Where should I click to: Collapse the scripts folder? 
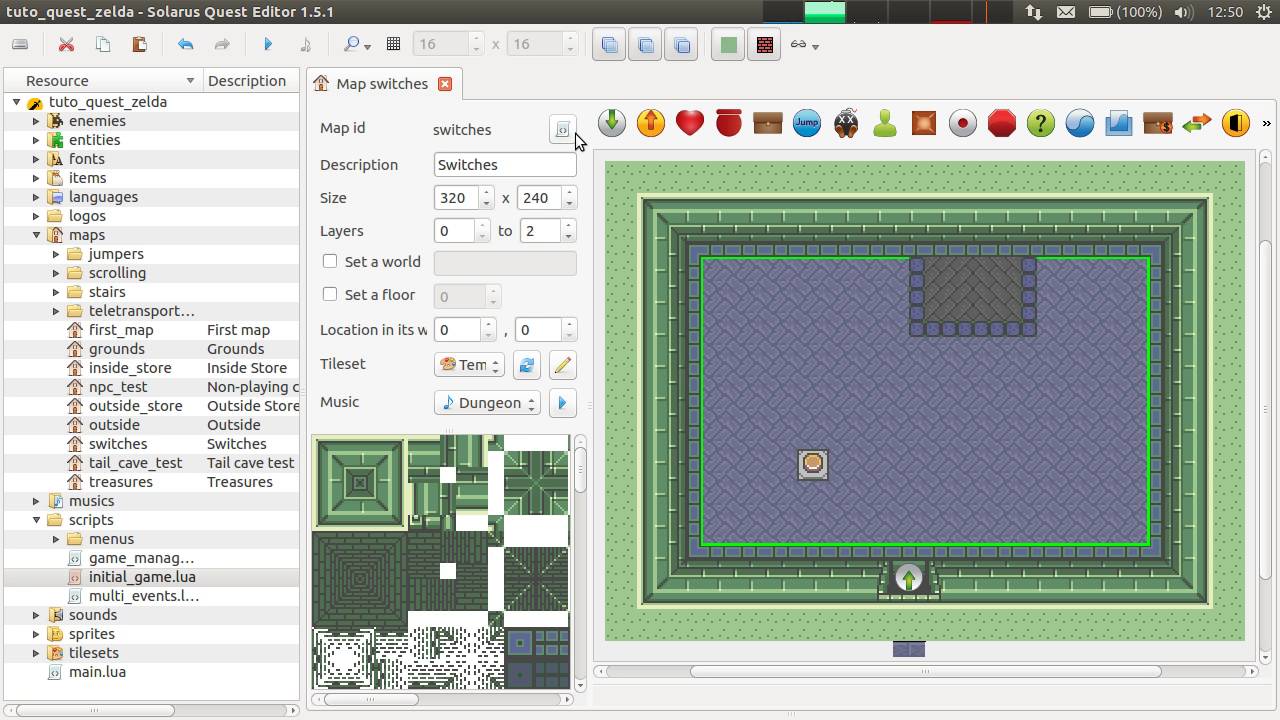coord(36,520)
